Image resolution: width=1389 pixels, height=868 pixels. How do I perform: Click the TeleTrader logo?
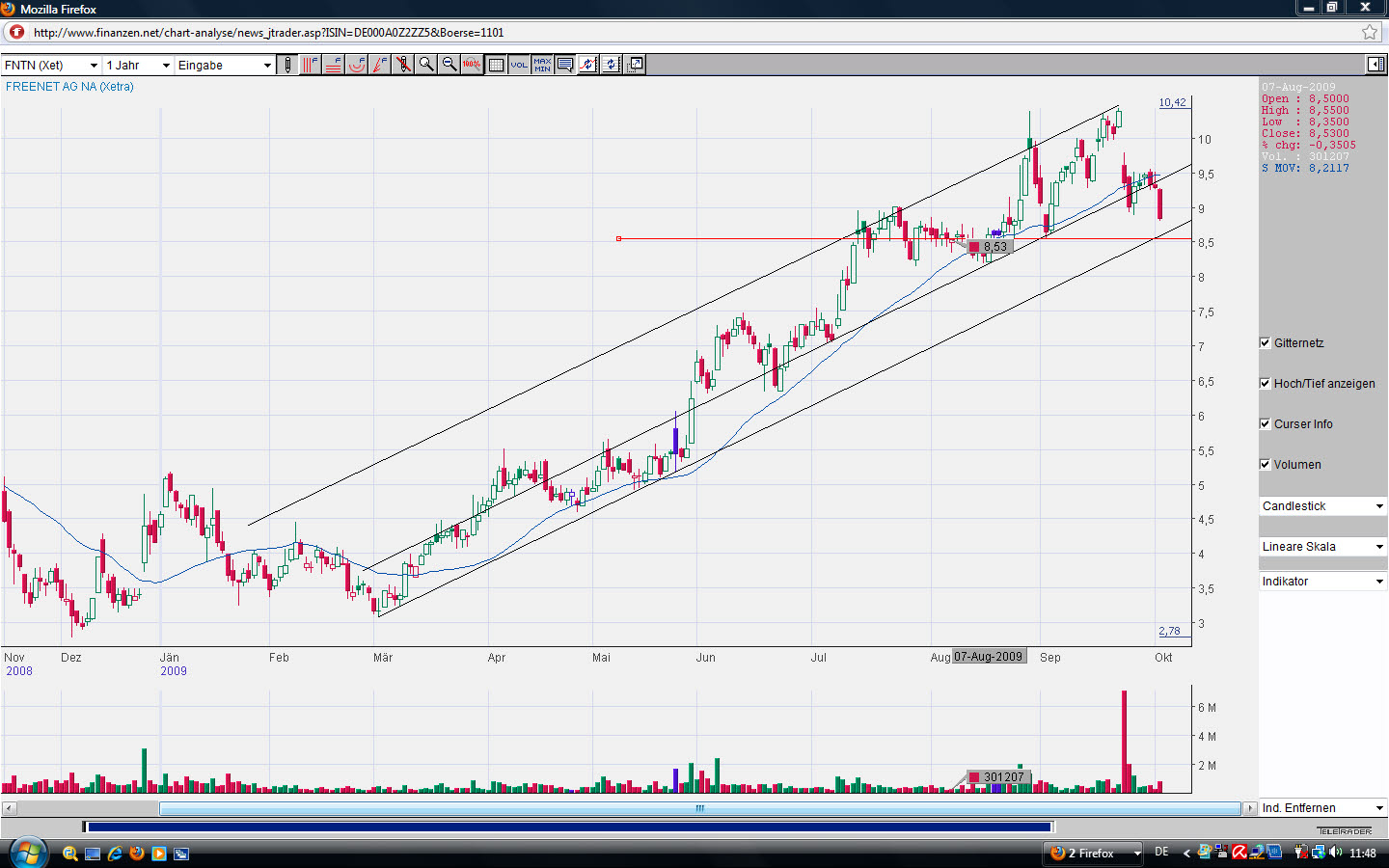click(1345, 831)
